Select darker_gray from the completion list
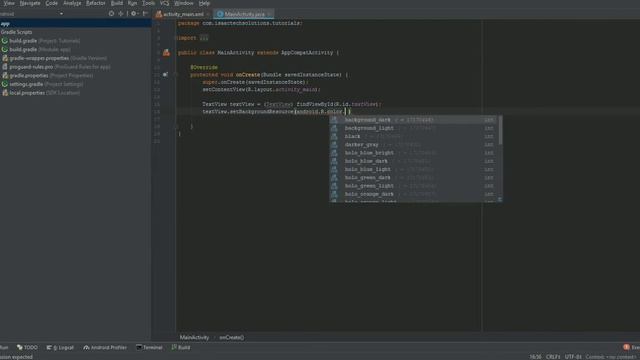The width and height of the screenshot is (640, 360). tap(413, 144)
